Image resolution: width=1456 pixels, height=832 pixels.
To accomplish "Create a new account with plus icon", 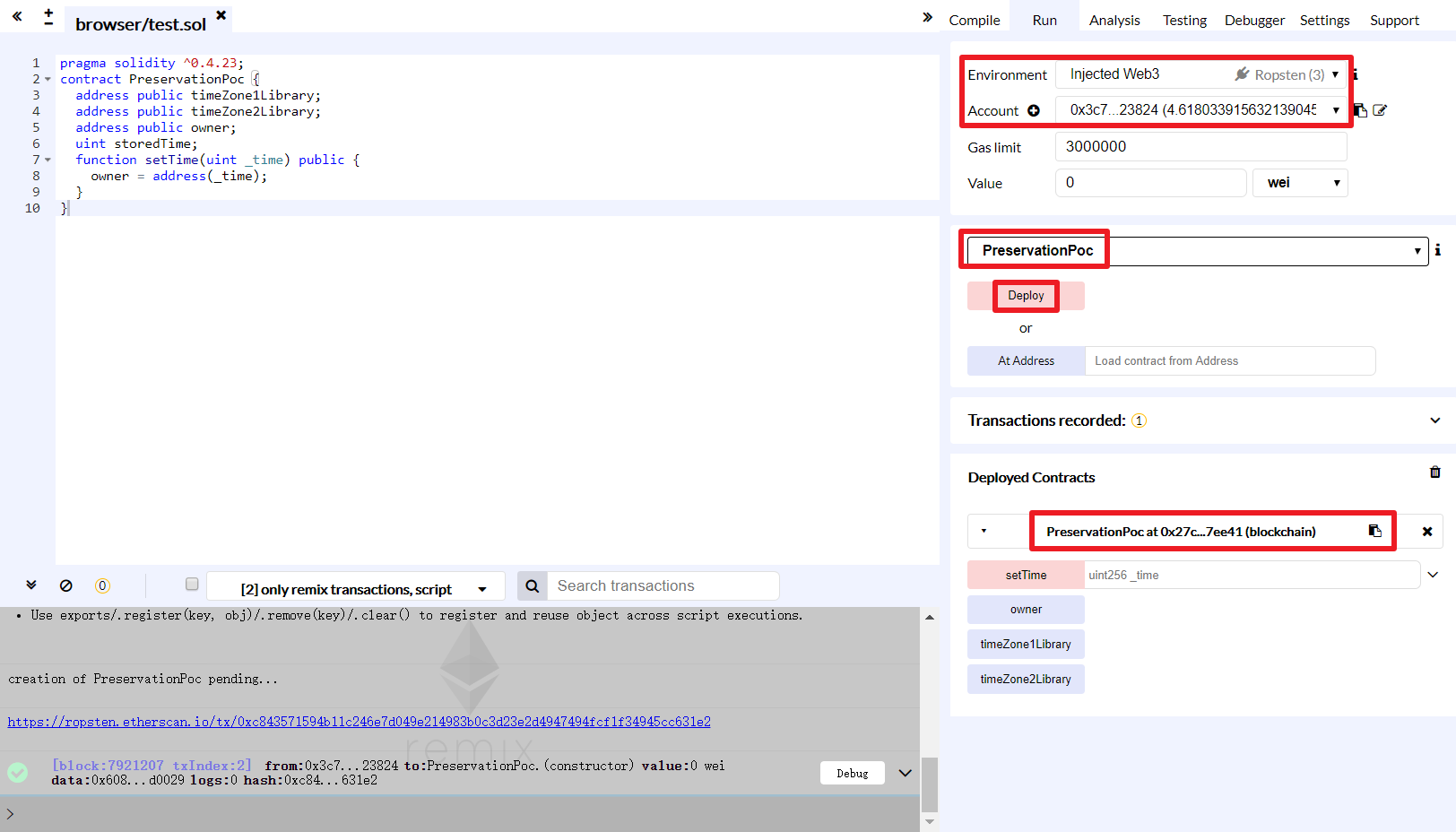I will (1034, 110).
